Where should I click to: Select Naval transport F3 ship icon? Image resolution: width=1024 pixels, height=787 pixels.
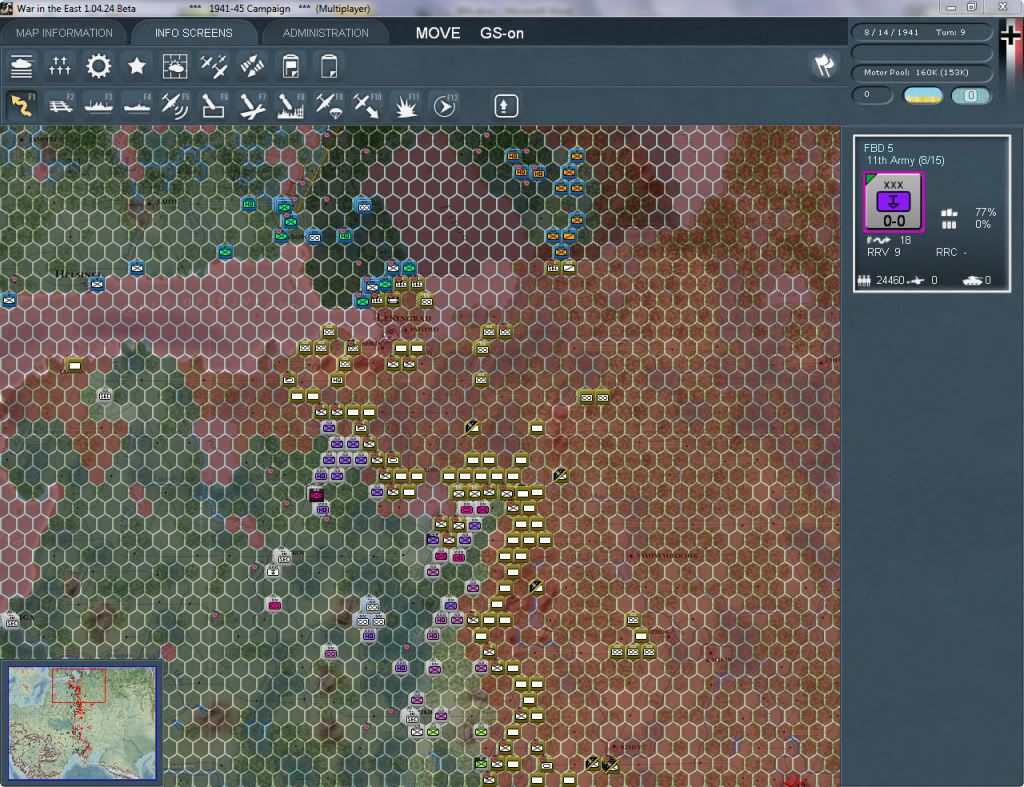(99, 105)
